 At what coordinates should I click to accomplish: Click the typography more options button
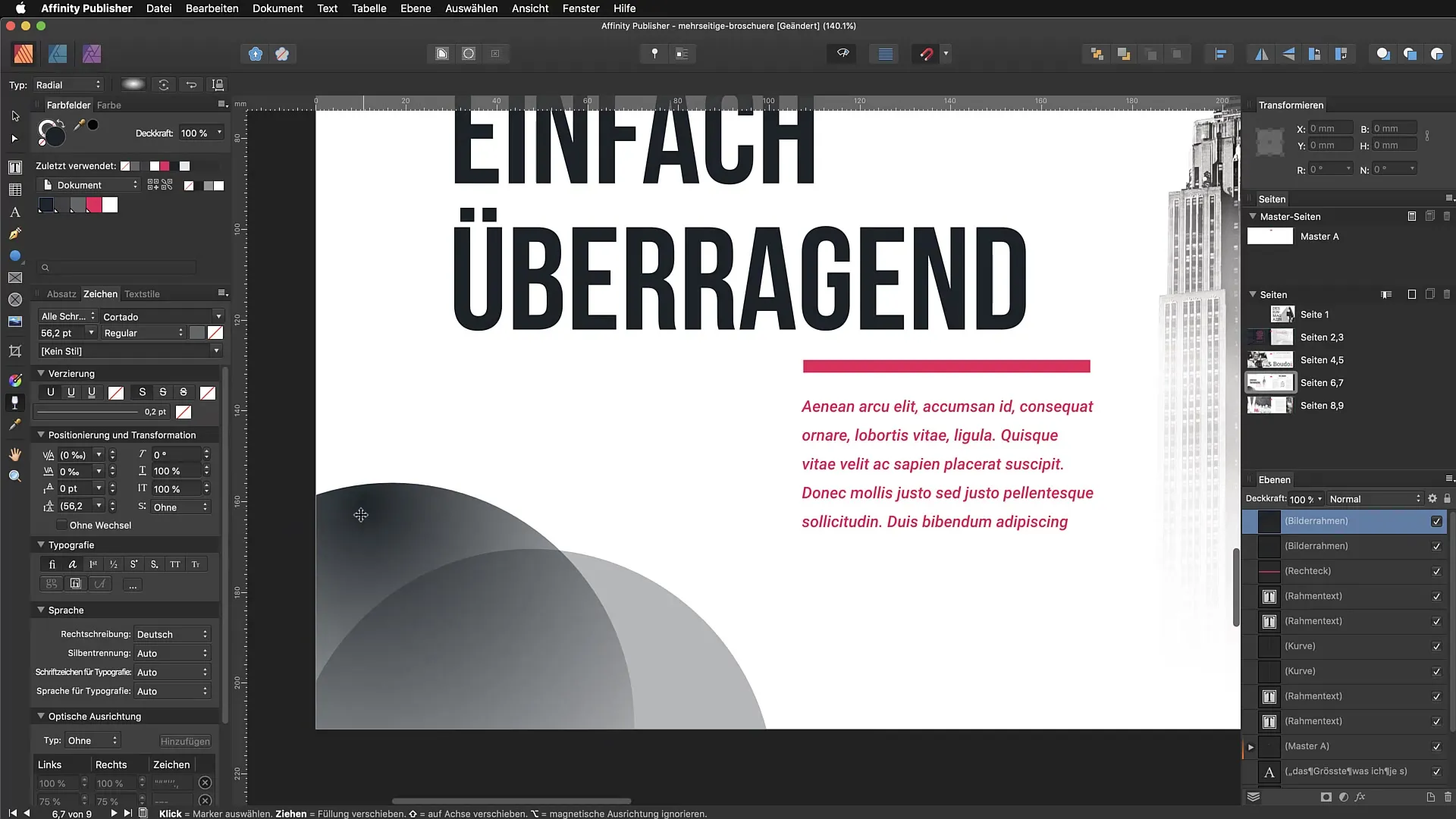(x=133, y=585)
